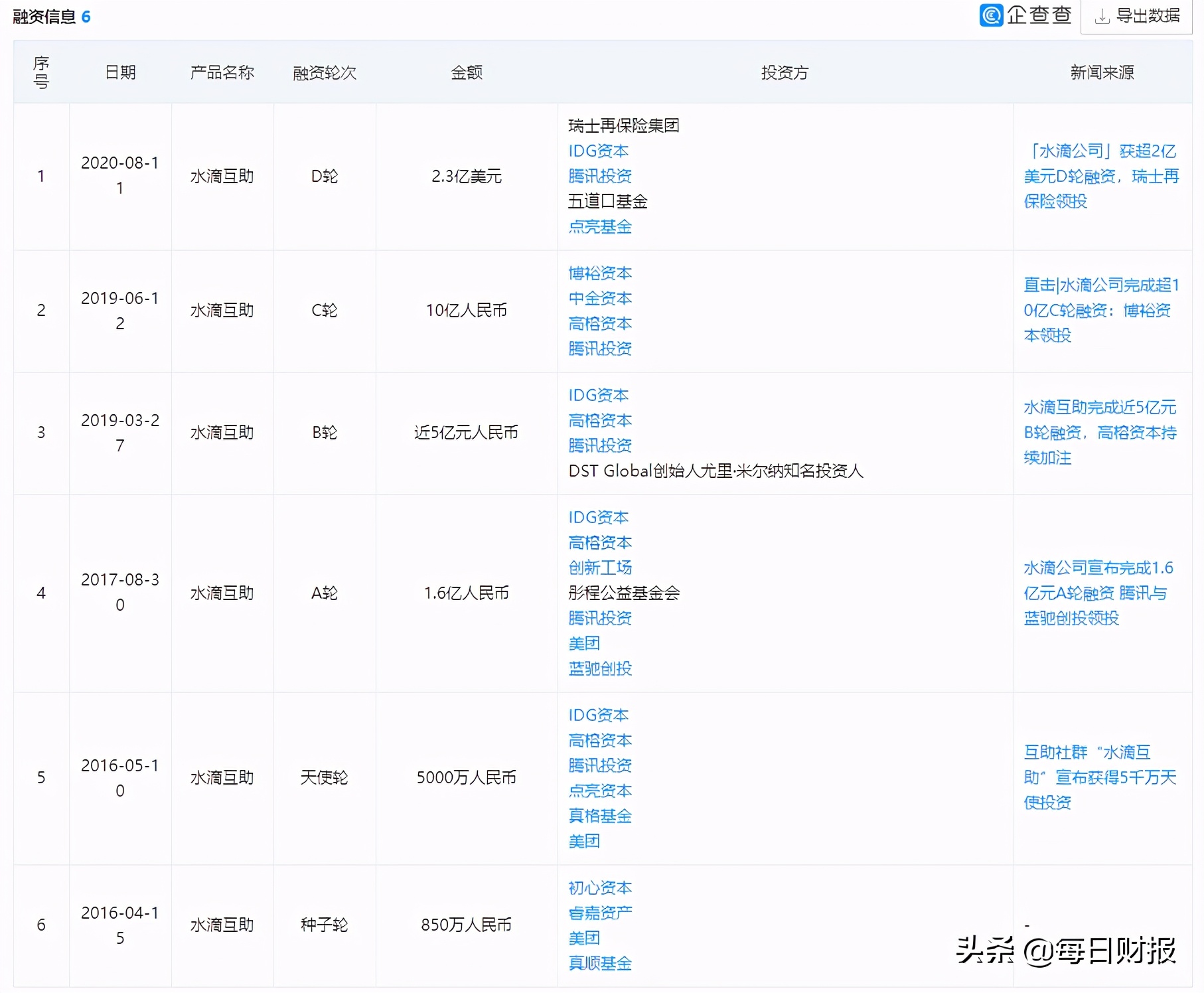Click the 2019-06-12 date cell
This screenshot has height=993, width=1204.
pyautogui.click(x=120, y=310)
